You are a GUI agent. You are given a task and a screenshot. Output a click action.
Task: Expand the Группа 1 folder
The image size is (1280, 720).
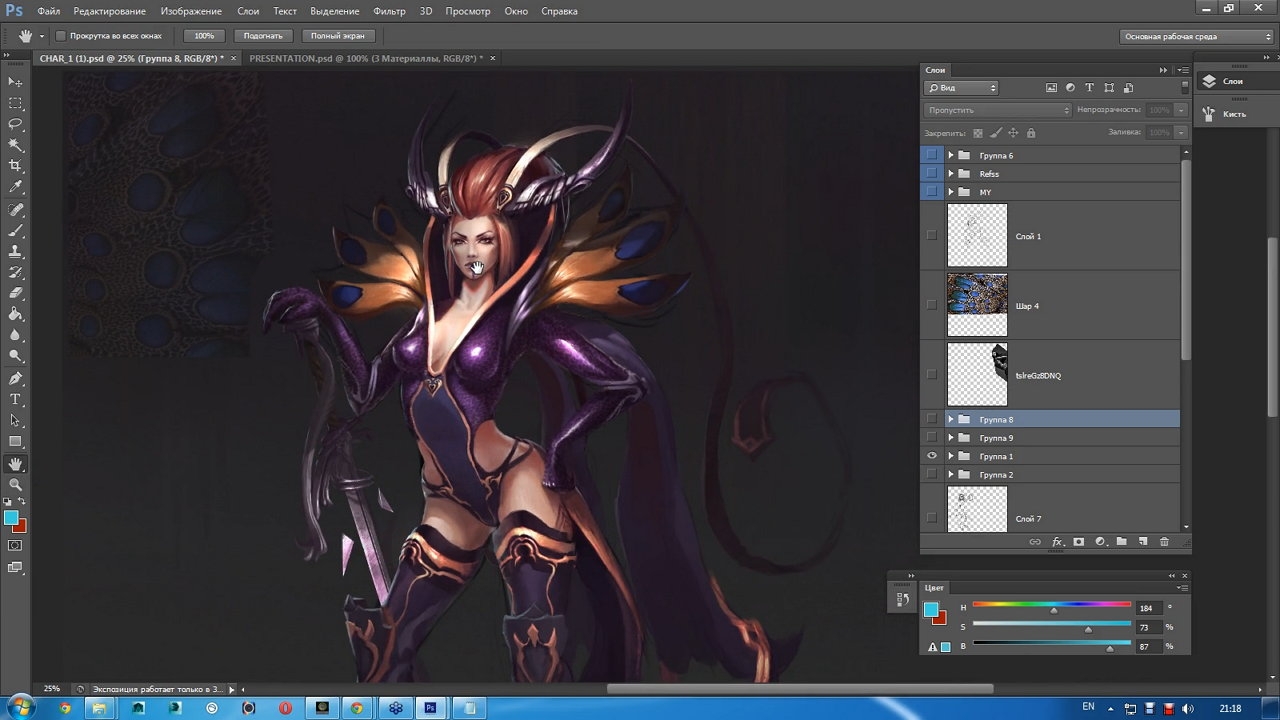pos(951,456)
